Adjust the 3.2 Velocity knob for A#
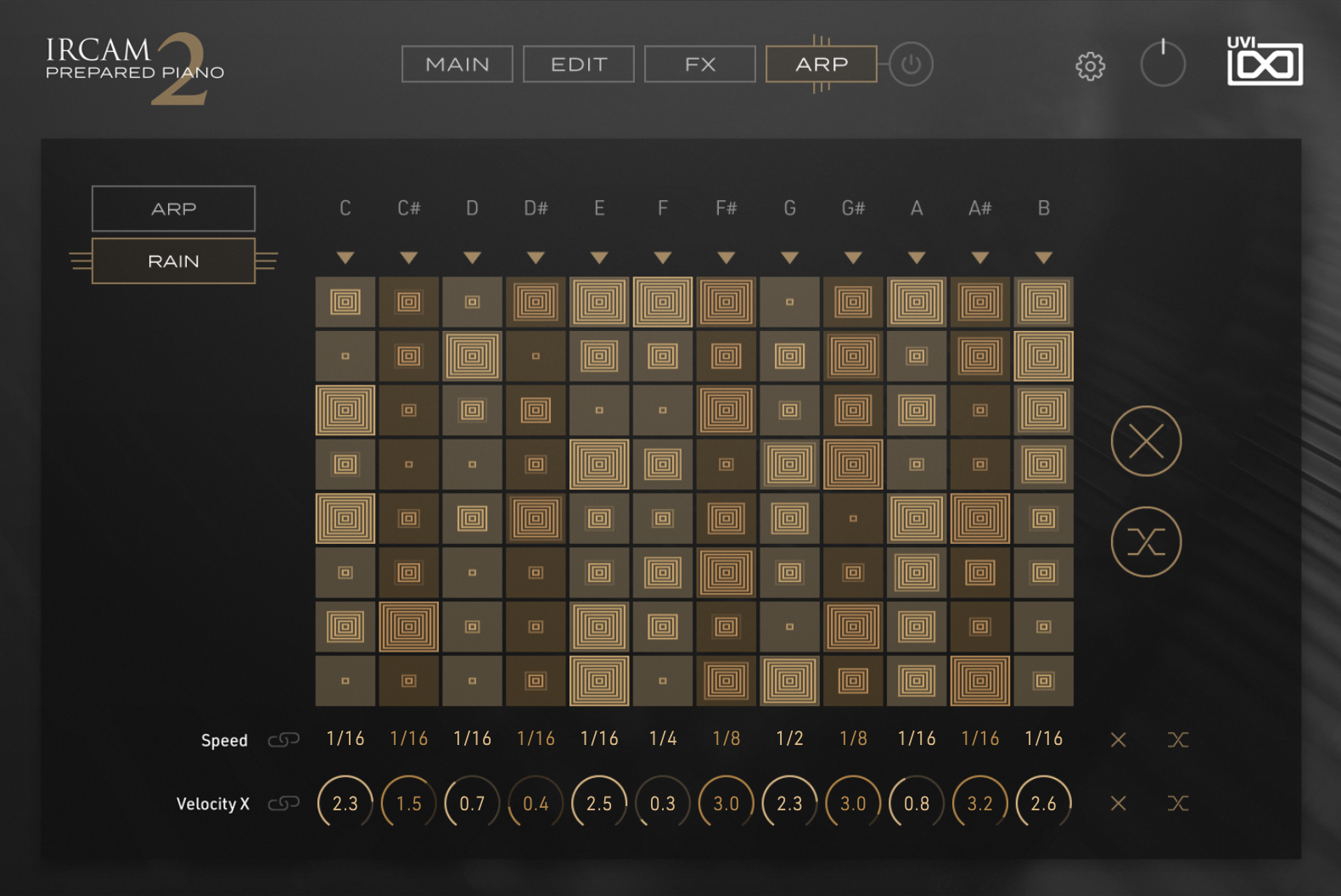The height and width of the screenshot is (896, 1341). click(980, 803)
